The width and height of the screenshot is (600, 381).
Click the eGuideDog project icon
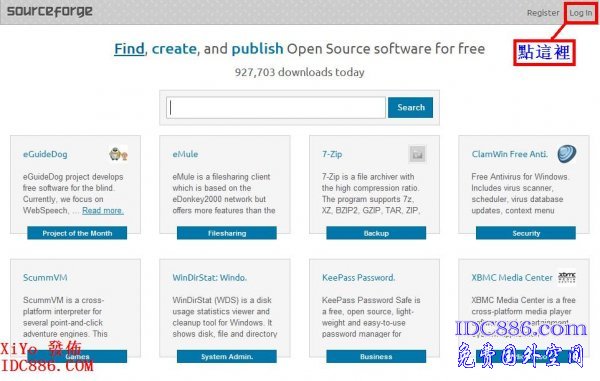118,155
